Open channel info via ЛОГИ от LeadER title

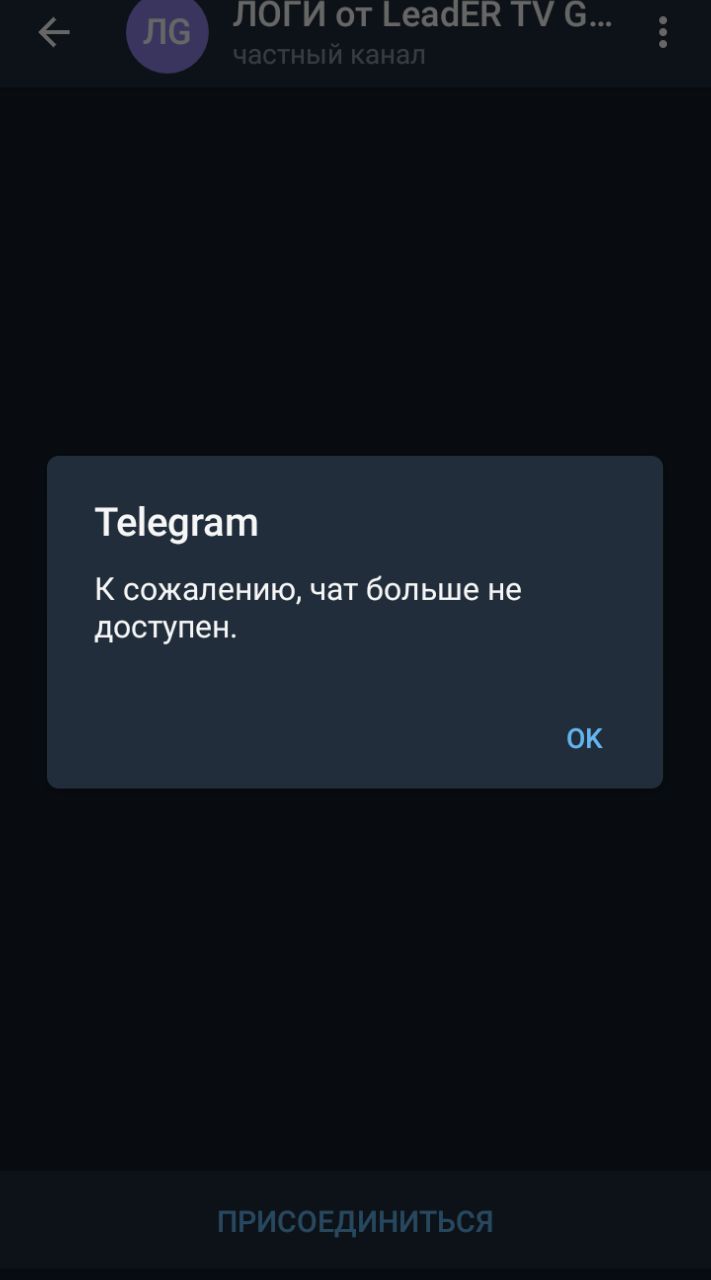pos(422,15)
